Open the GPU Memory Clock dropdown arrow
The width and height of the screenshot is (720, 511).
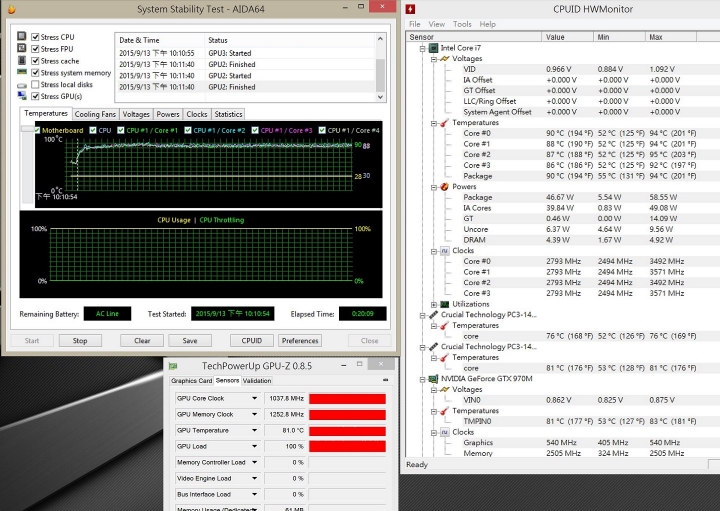[254, 414]
